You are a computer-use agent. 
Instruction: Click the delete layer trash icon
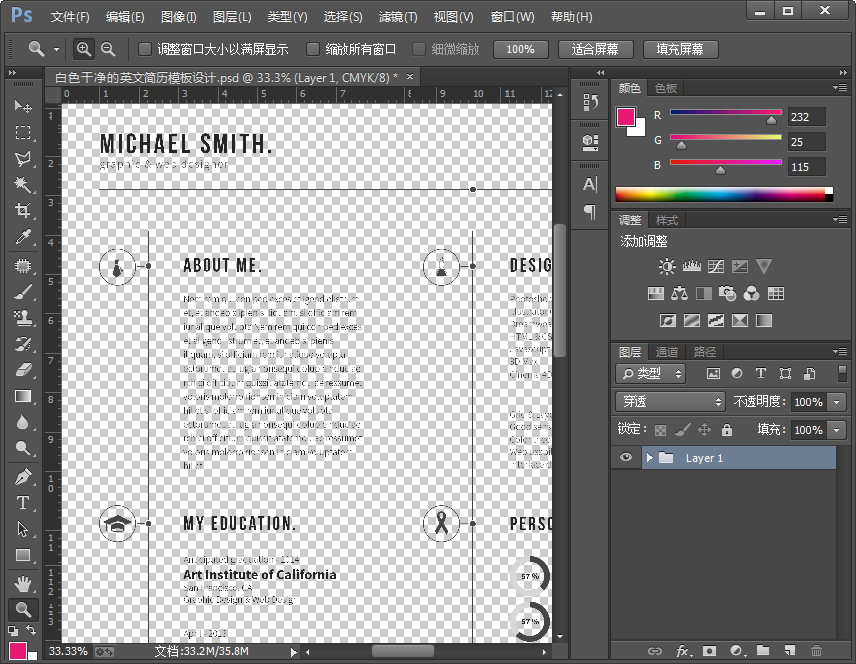coord(816,651)
